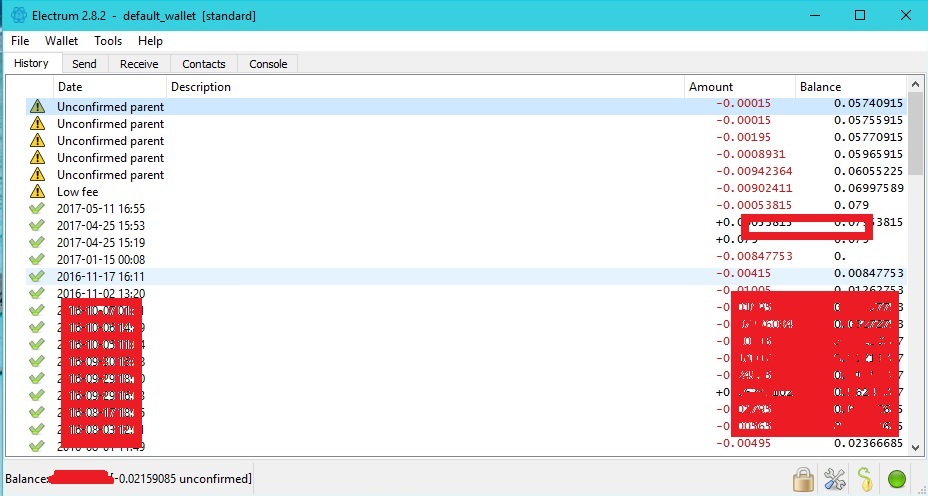Open the File menu
This screenshot has height=496, width=928.
click(x=20, y=41)
